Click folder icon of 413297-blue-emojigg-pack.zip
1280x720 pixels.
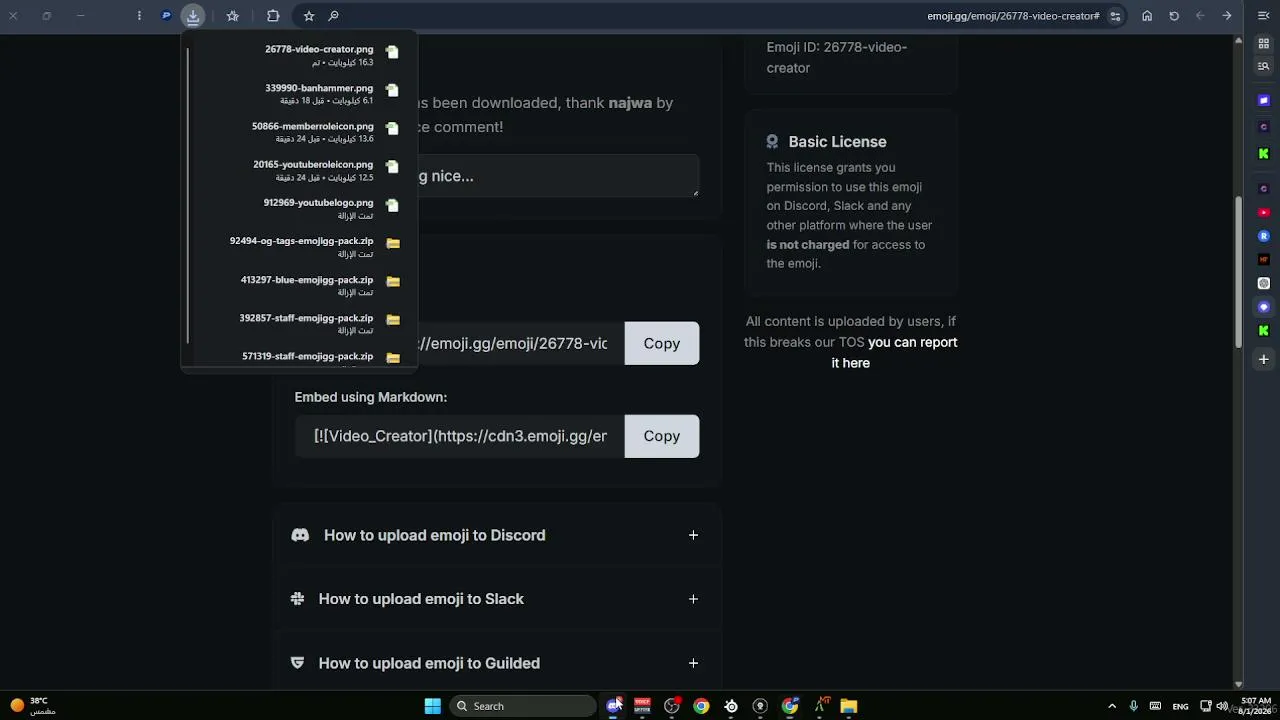click(x=393, y=282)
